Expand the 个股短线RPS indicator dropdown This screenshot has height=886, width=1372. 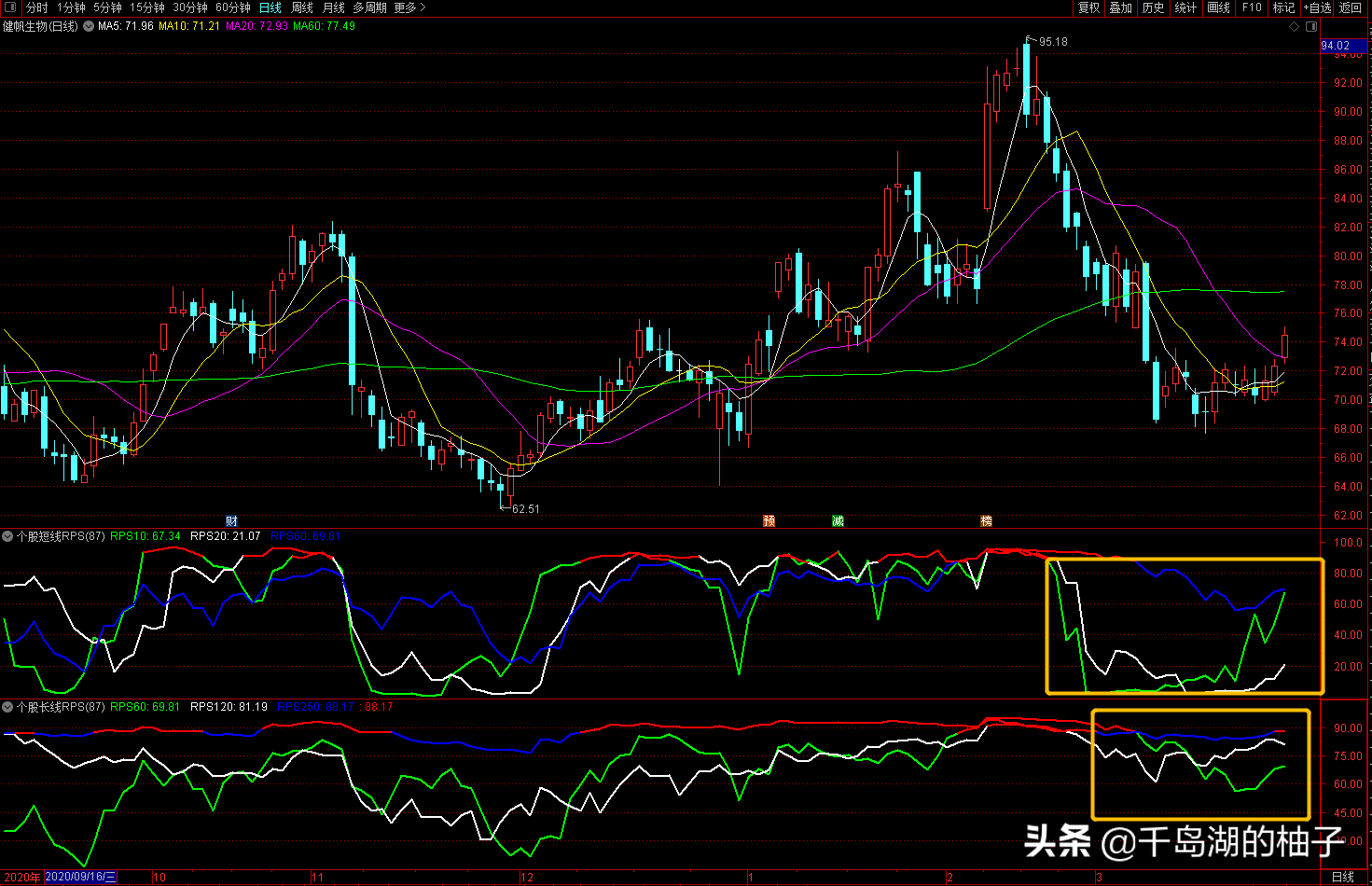pyautogui.click(x=7, y=536)
